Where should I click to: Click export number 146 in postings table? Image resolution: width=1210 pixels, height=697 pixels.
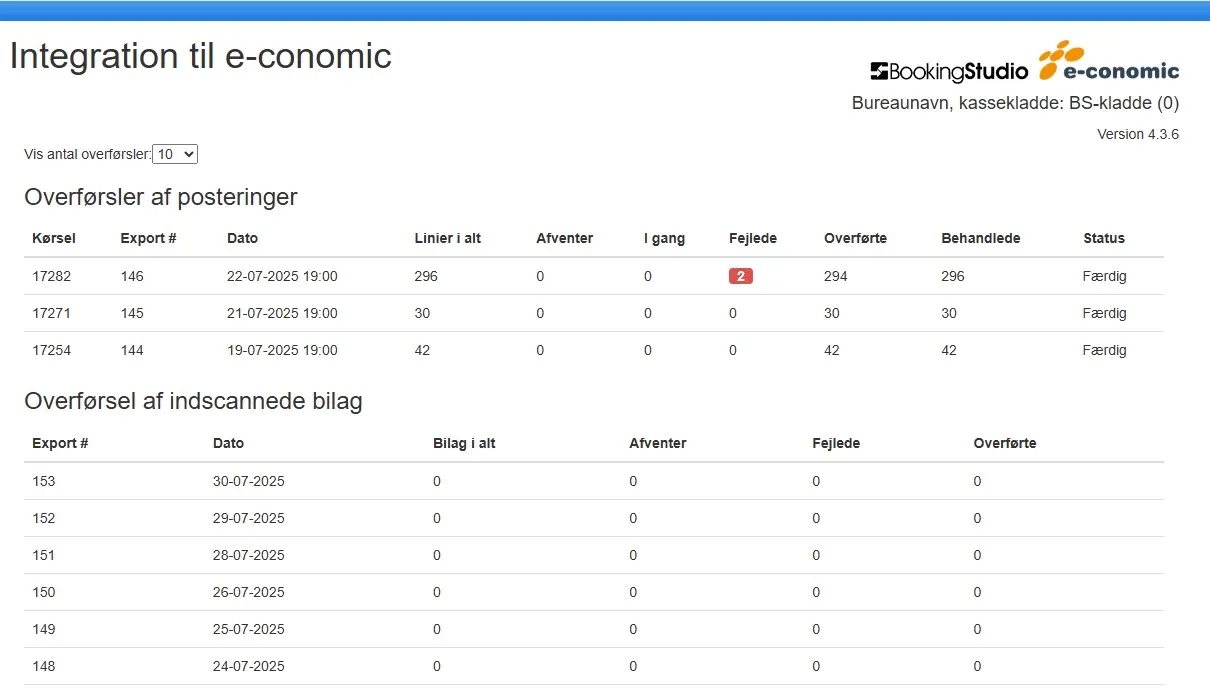[x=132, y=276]
